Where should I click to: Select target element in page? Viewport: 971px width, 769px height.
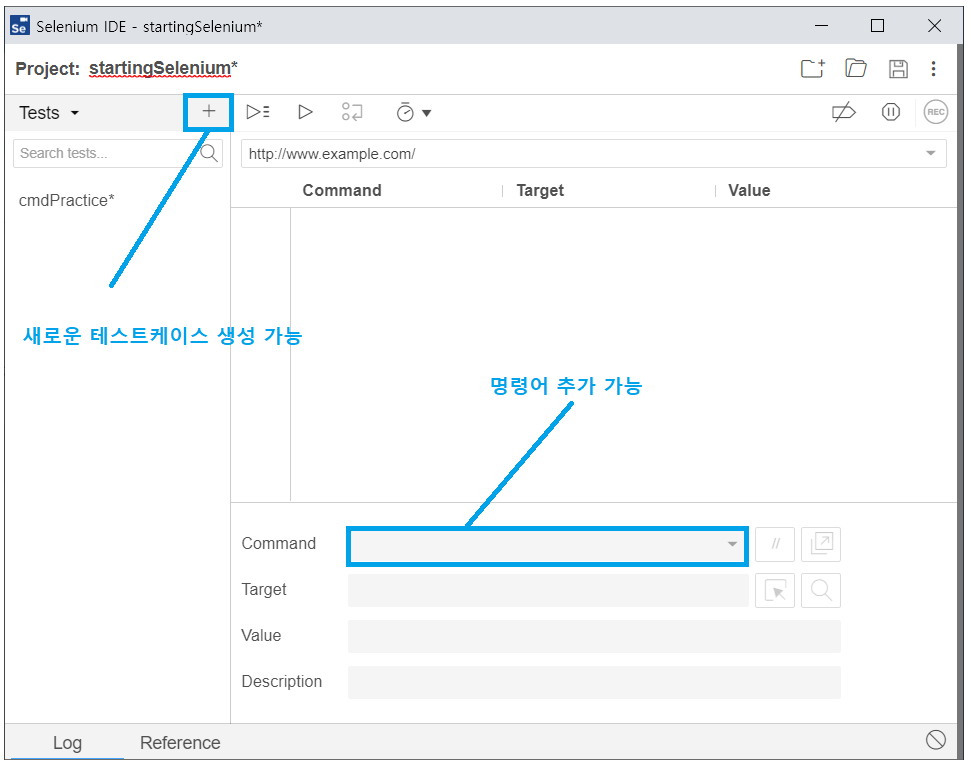coord(775,591)
